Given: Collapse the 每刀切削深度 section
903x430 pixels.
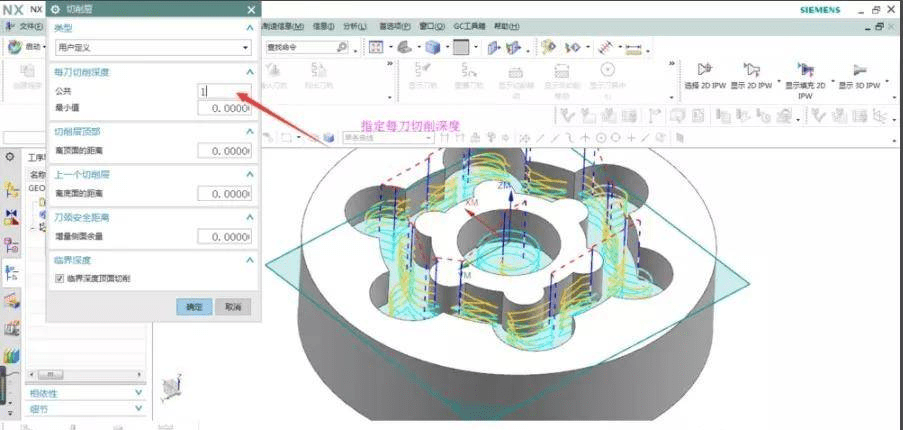Looking at the screenshot, I should (x=249, y=72).
